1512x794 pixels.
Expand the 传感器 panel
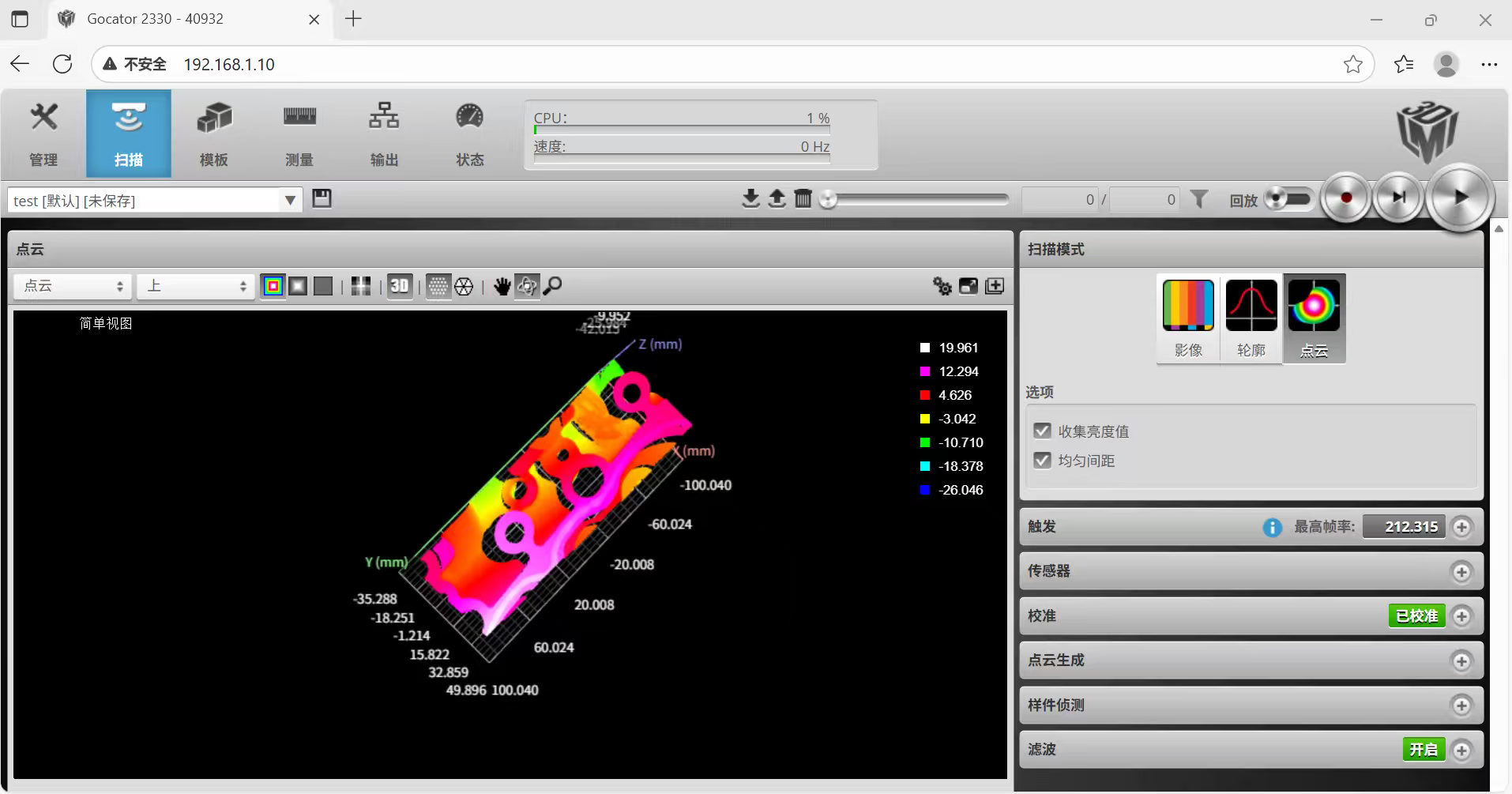coord(1461,571)
